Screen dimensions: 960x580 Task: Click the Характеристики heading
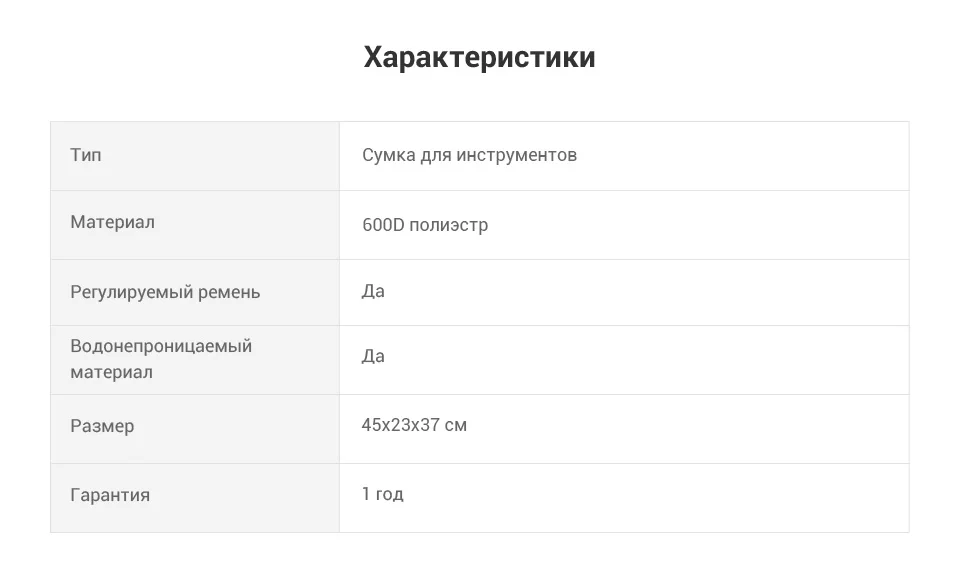(479, 58)
